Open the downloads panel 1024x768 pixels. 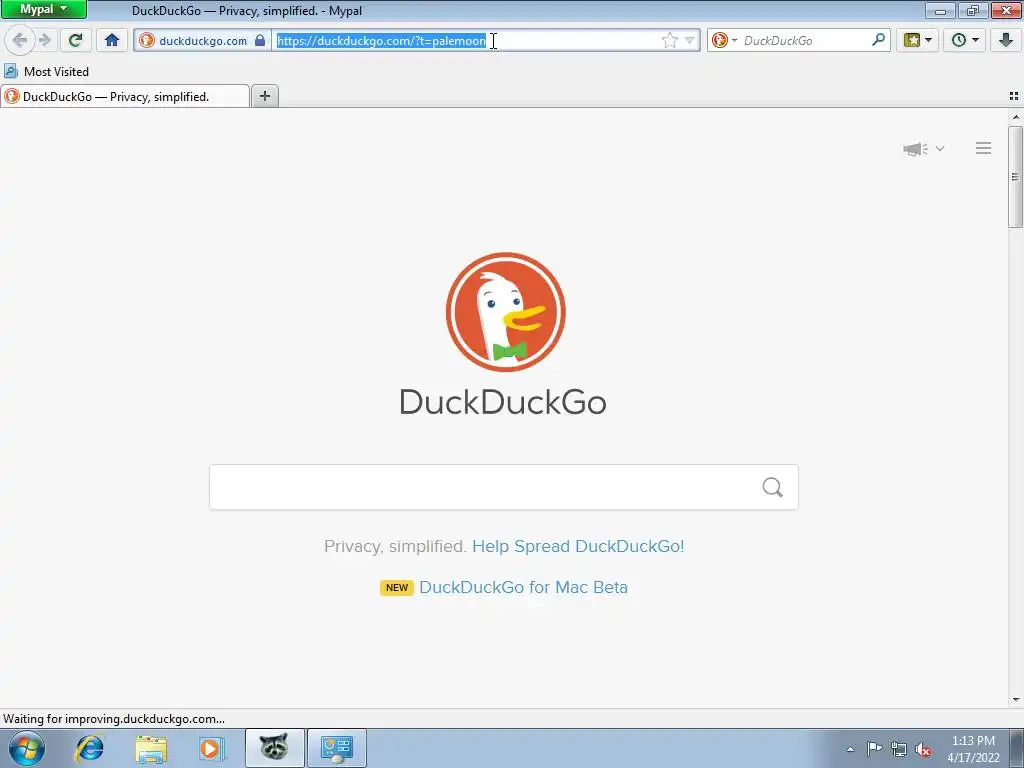tap(1006, 40)
